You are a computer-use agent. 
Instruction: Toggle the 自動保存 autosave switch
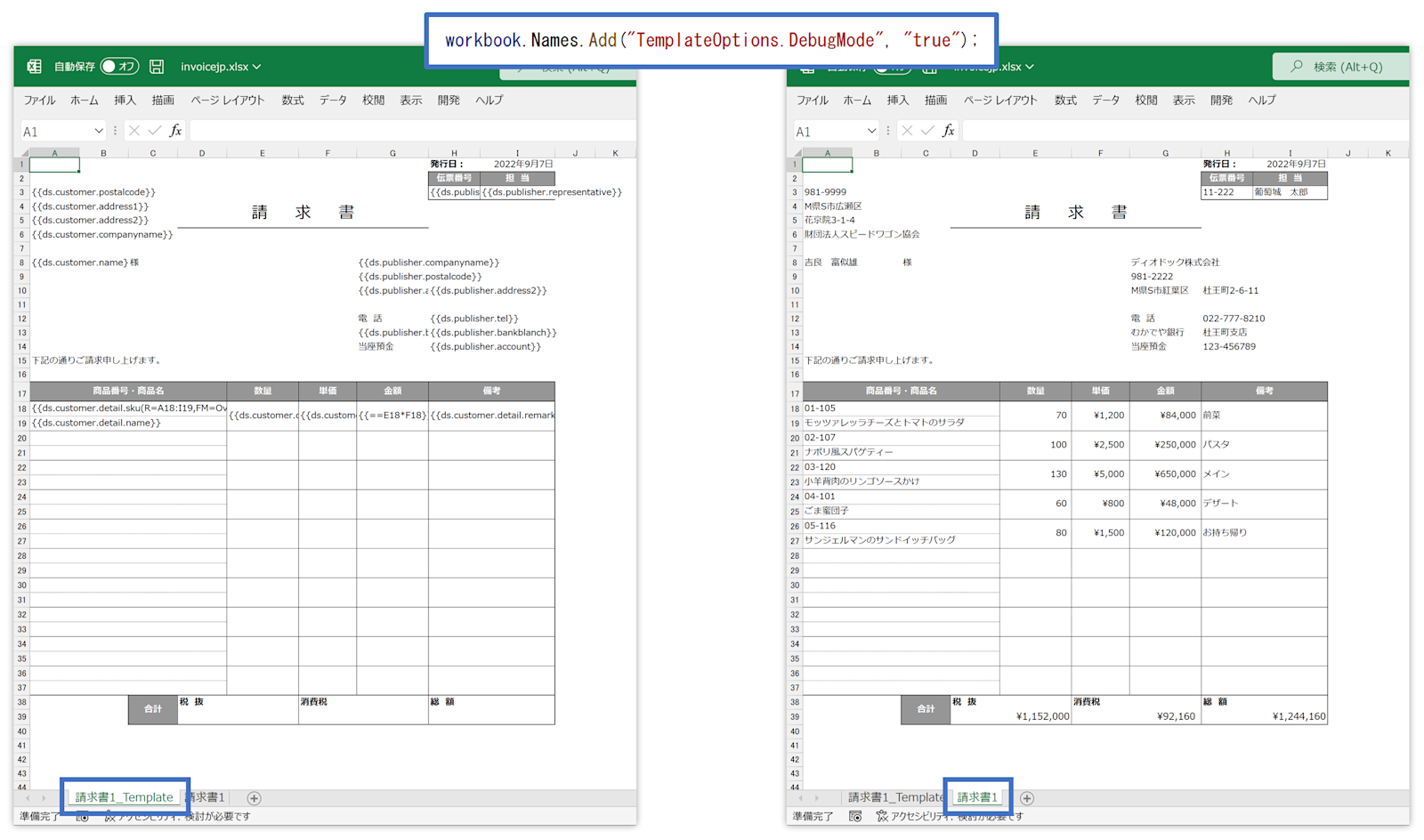pyautogui.click(x=118, y=67)
